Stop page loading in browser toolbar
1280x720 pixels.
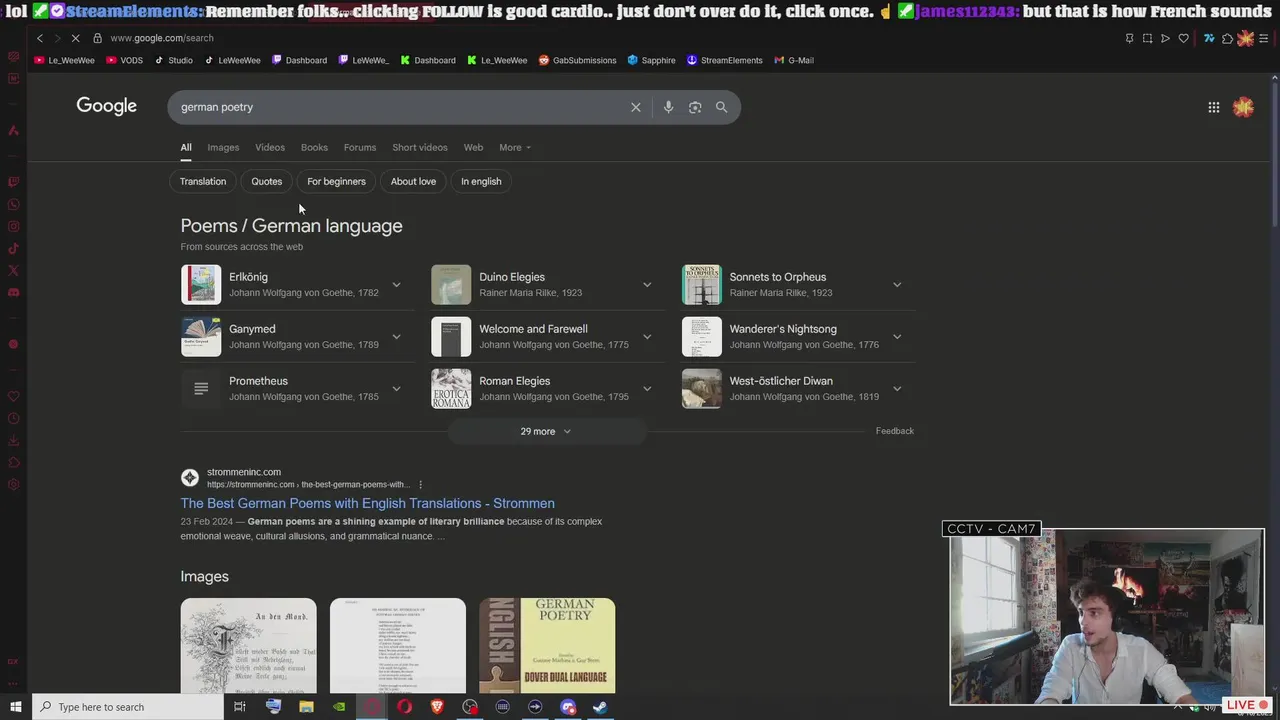click(75, 38)
